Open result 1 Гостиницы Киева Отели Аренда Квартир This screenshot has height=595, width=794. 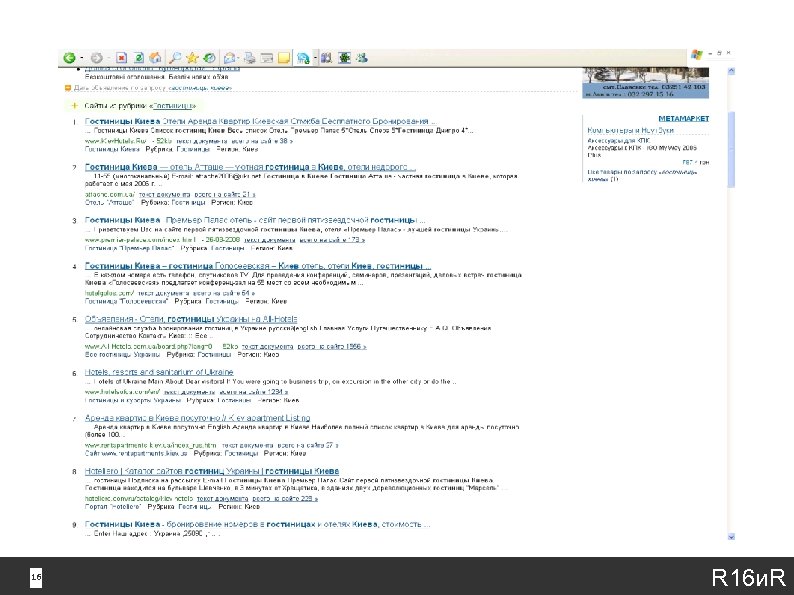click(x=260, y=122)
